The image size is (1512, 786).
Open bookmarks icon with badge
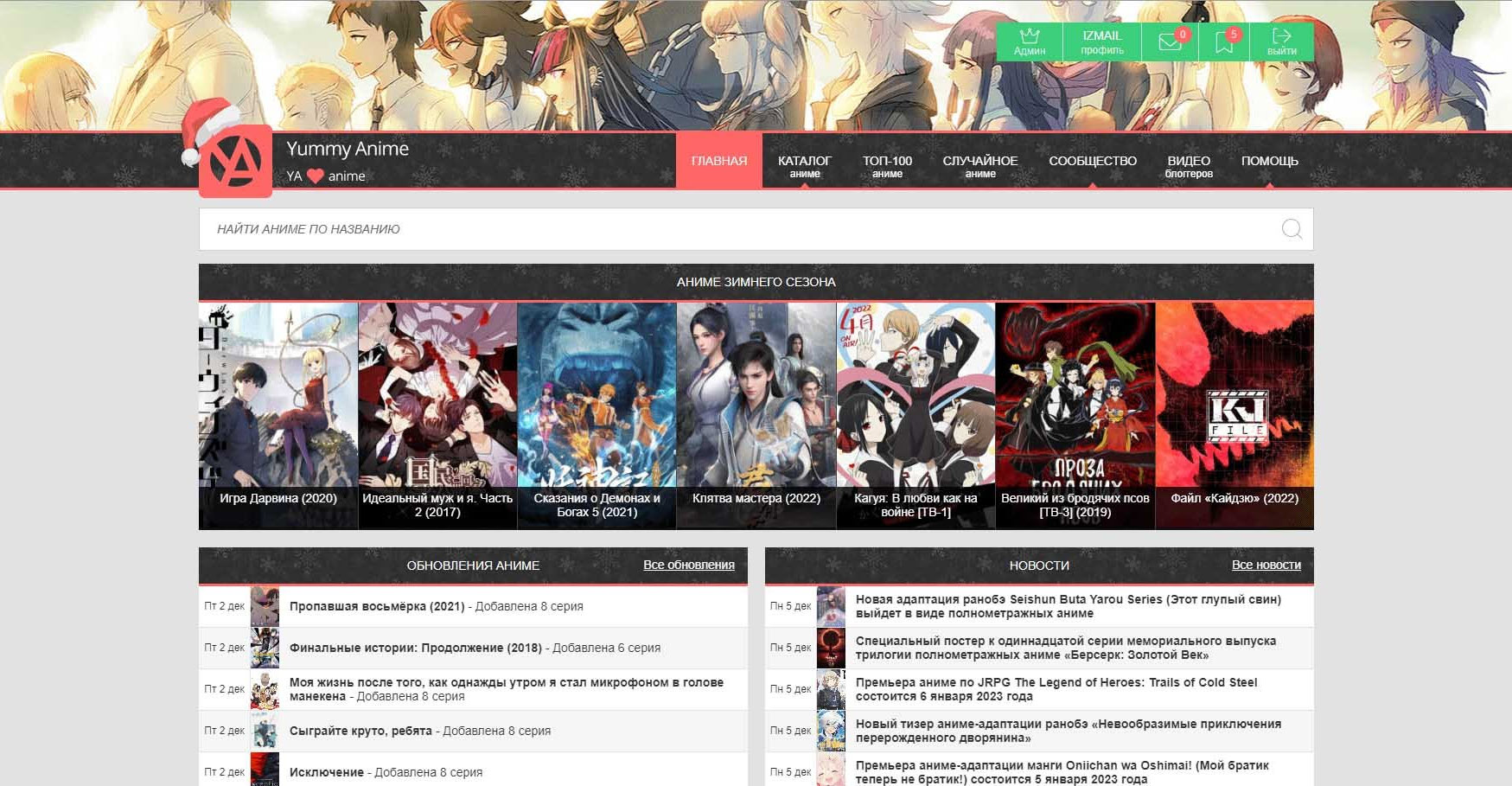click(x=1224, y=42)
